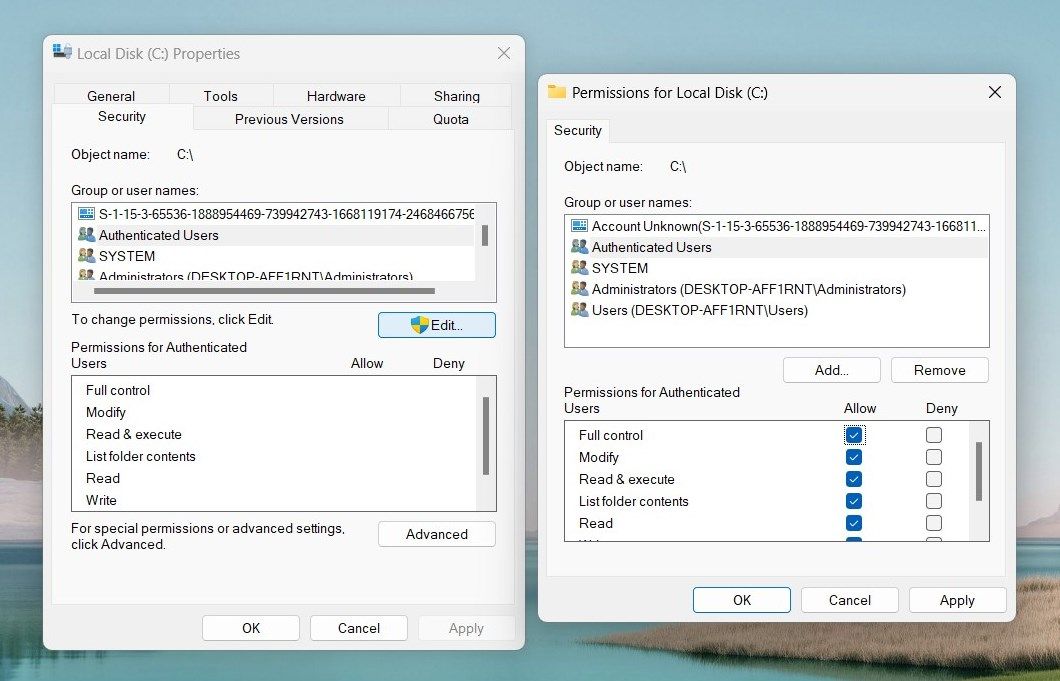Click the Remove button
The height and width of the screenshot is (681, 1060).
[939, 370]
